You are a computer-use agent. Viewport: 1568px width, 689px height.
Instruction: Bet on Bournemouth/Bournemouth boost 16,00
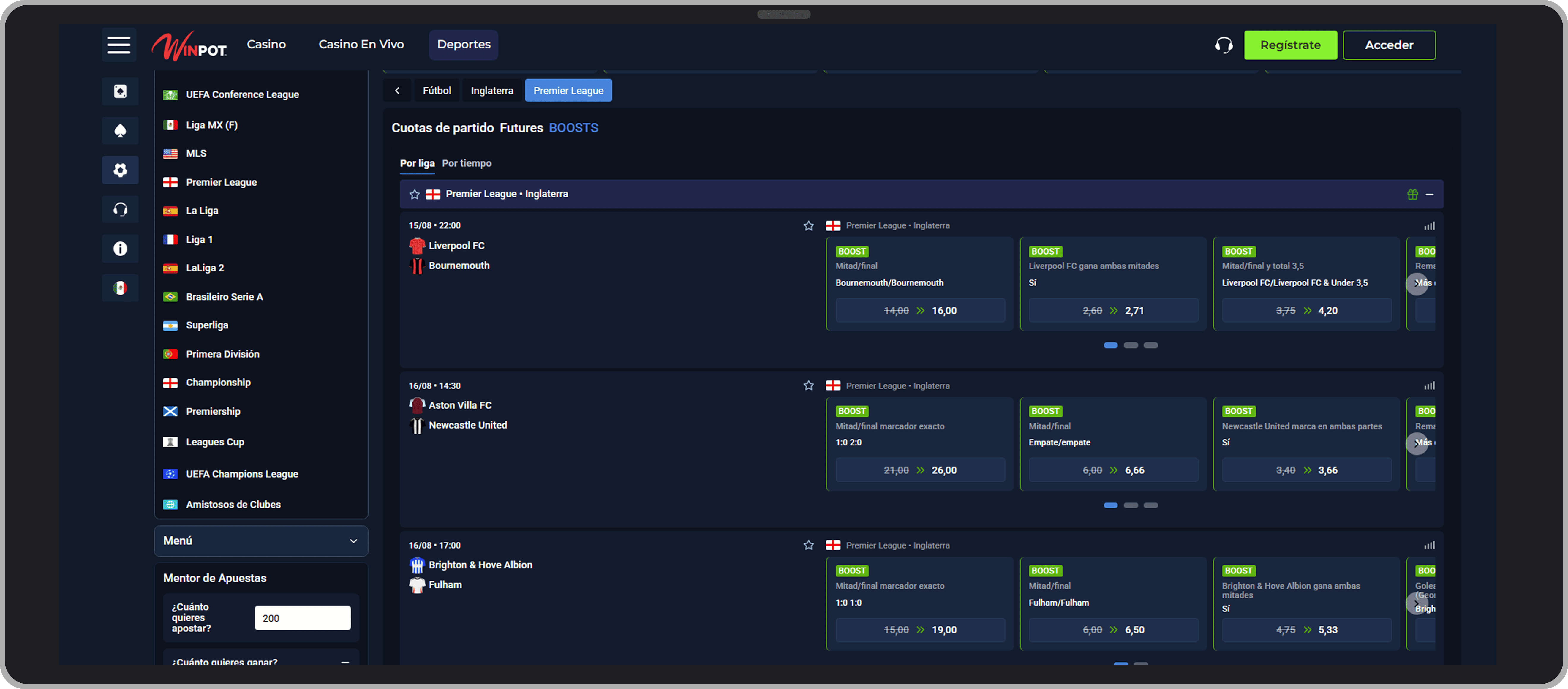(920, 310)
